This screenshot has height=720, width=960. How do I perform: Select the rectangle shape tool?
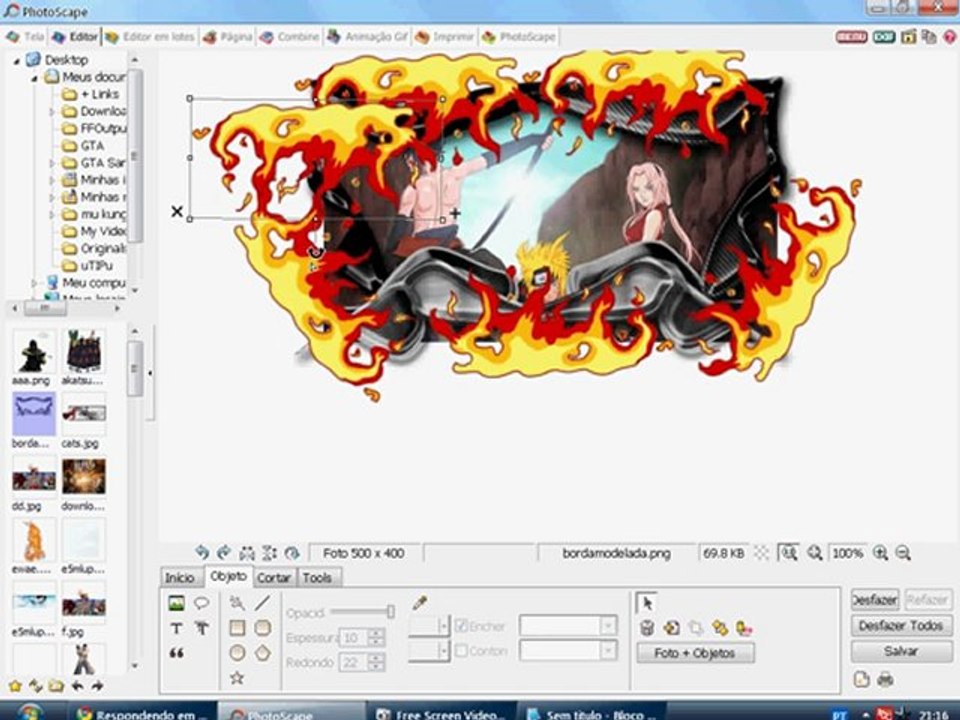(237, 628)
